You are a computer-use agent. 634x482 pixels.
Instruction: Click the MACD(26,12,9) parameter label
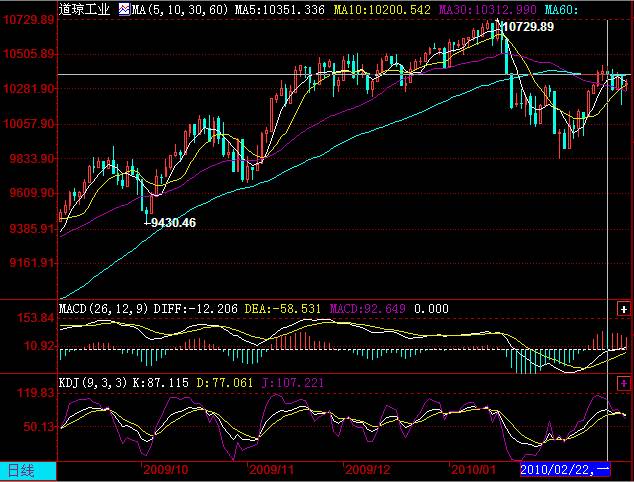[x=104, y=309]
